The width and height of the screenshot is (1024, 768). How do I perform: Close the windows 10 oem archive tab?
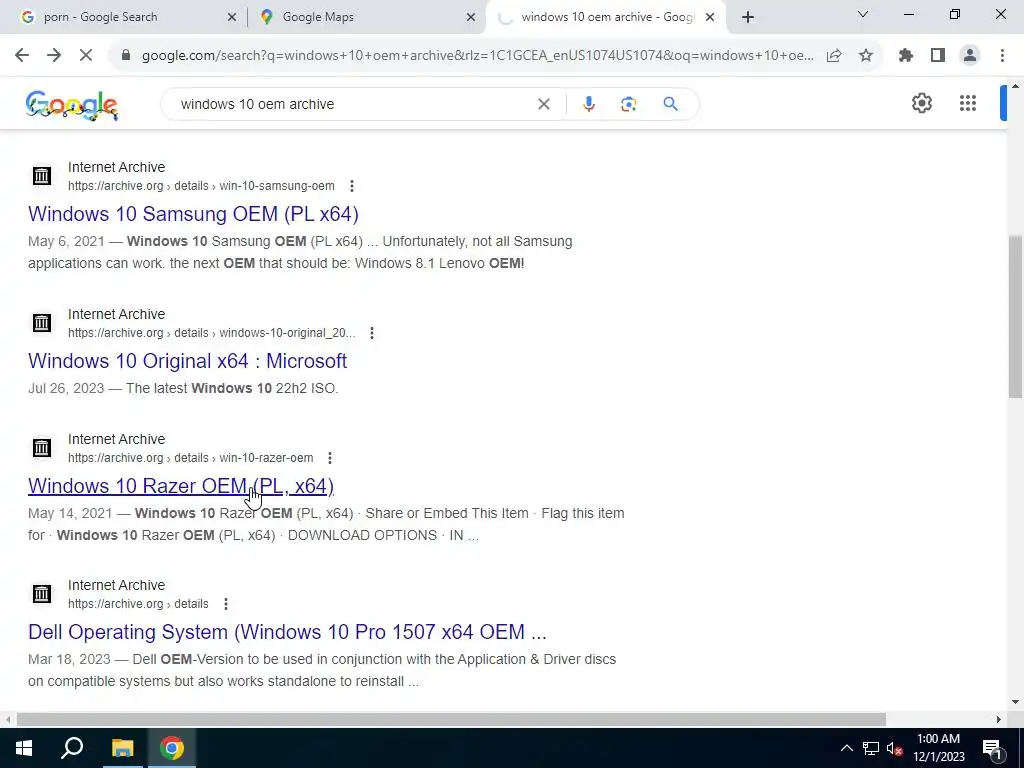[710, 18]
